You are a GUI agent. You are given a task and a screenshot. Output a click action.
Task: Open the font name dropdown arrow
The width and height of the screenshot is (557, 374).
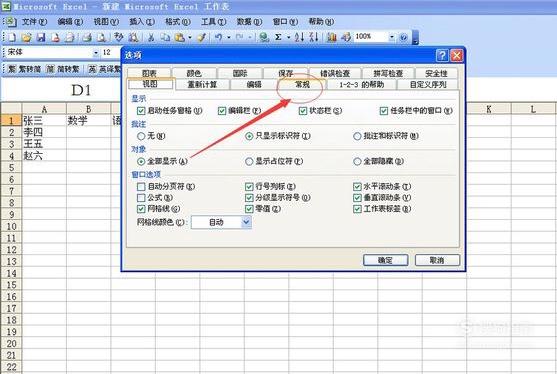tap(96, 53)
